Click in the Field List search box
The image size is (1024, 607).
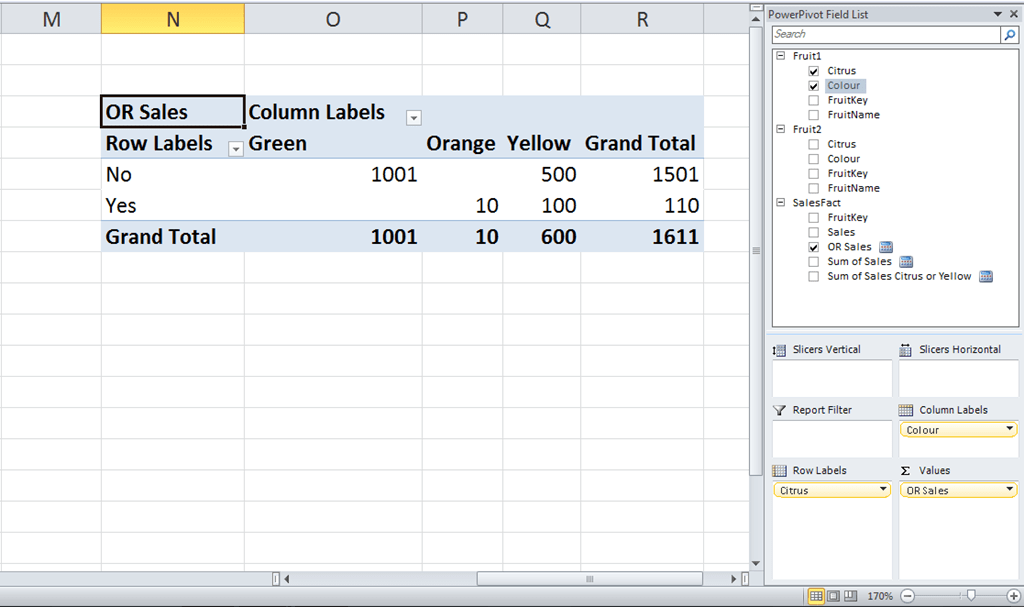coord(886,35)
